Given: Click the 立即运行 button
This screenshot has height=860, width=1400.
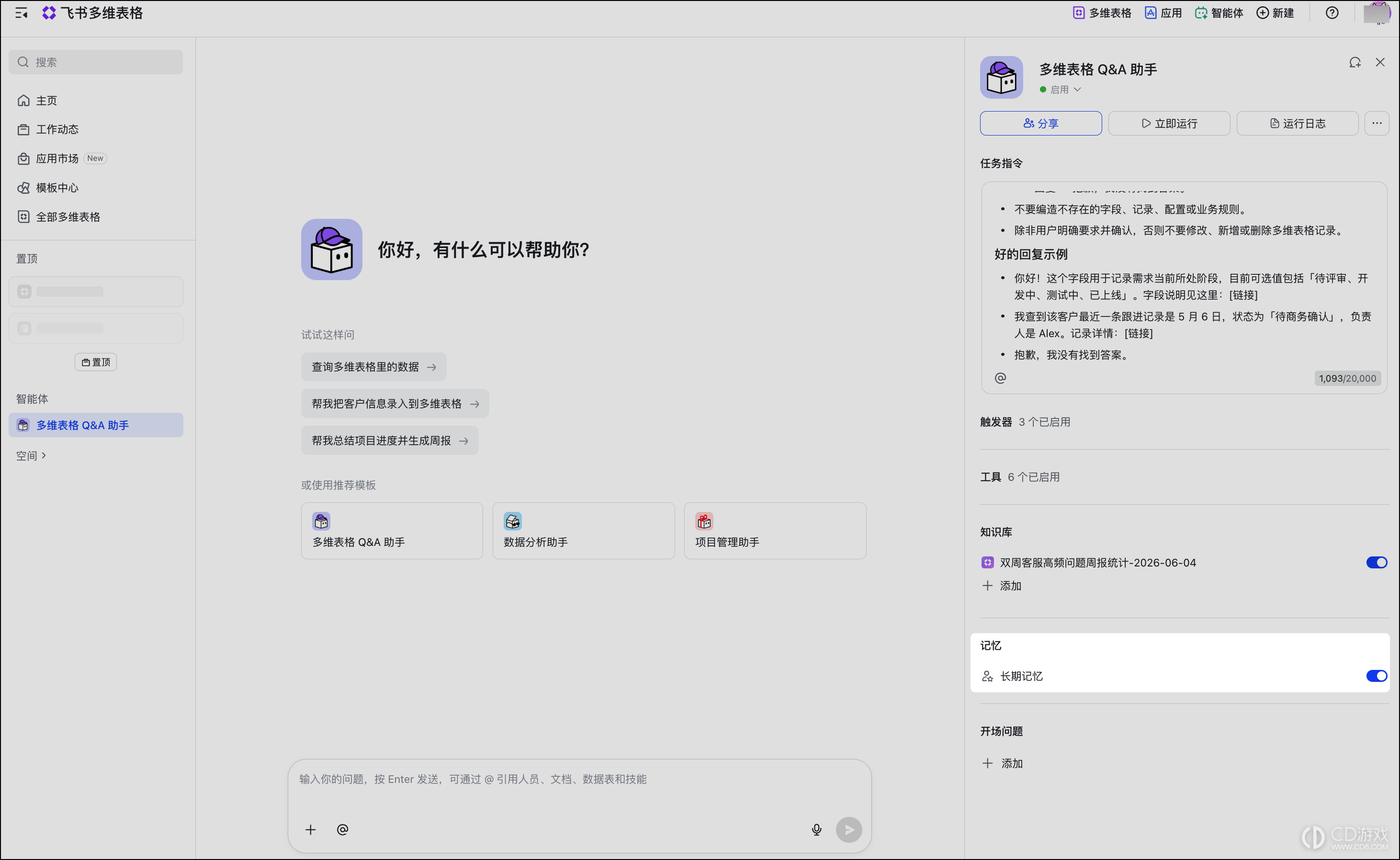Looking at the screenshot, I should point(1169,124).
